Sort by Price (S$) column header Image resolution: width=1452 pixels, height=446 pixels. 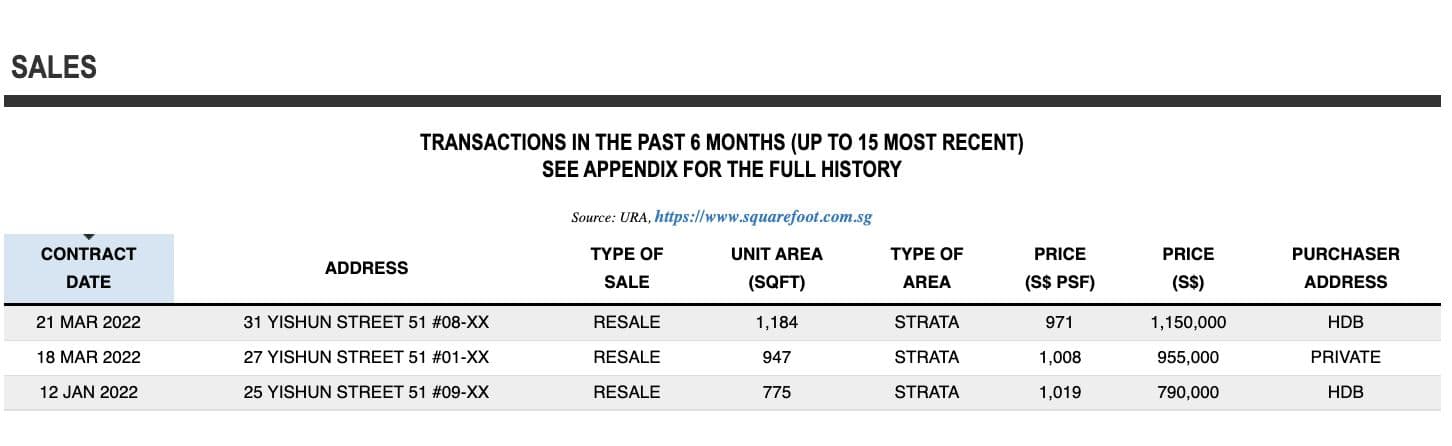[1188, 268]
